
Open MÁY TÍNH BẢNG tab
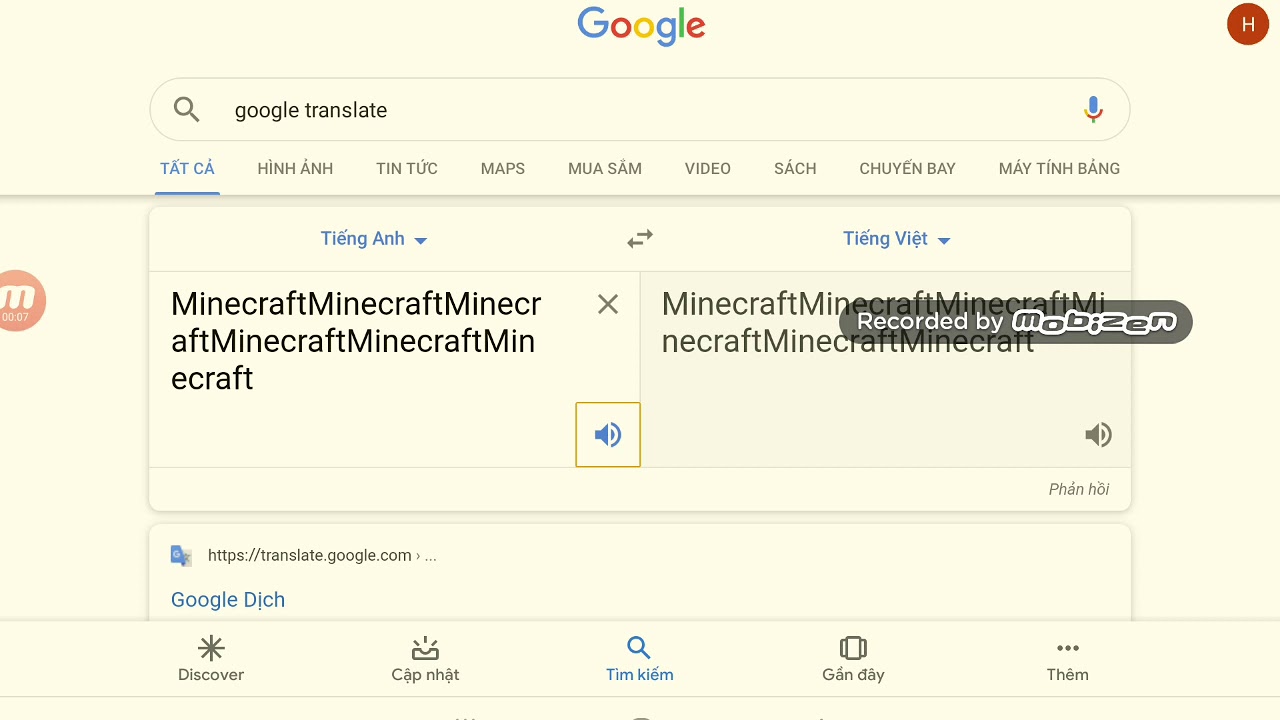click(x=1059, y=169)
